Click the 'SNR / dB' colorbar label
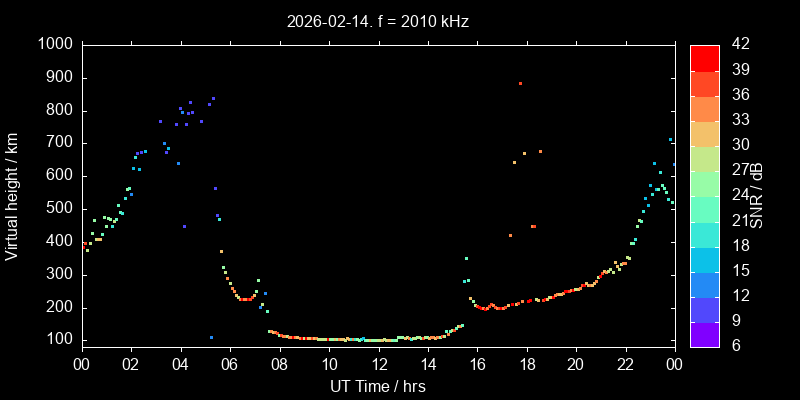 tap(757, 196)
